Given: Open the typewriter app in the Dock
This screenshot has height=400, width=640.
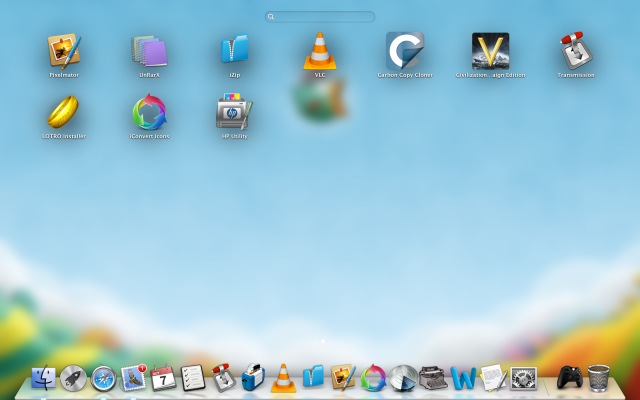Looking at the screenshot, I should point(433,378).
